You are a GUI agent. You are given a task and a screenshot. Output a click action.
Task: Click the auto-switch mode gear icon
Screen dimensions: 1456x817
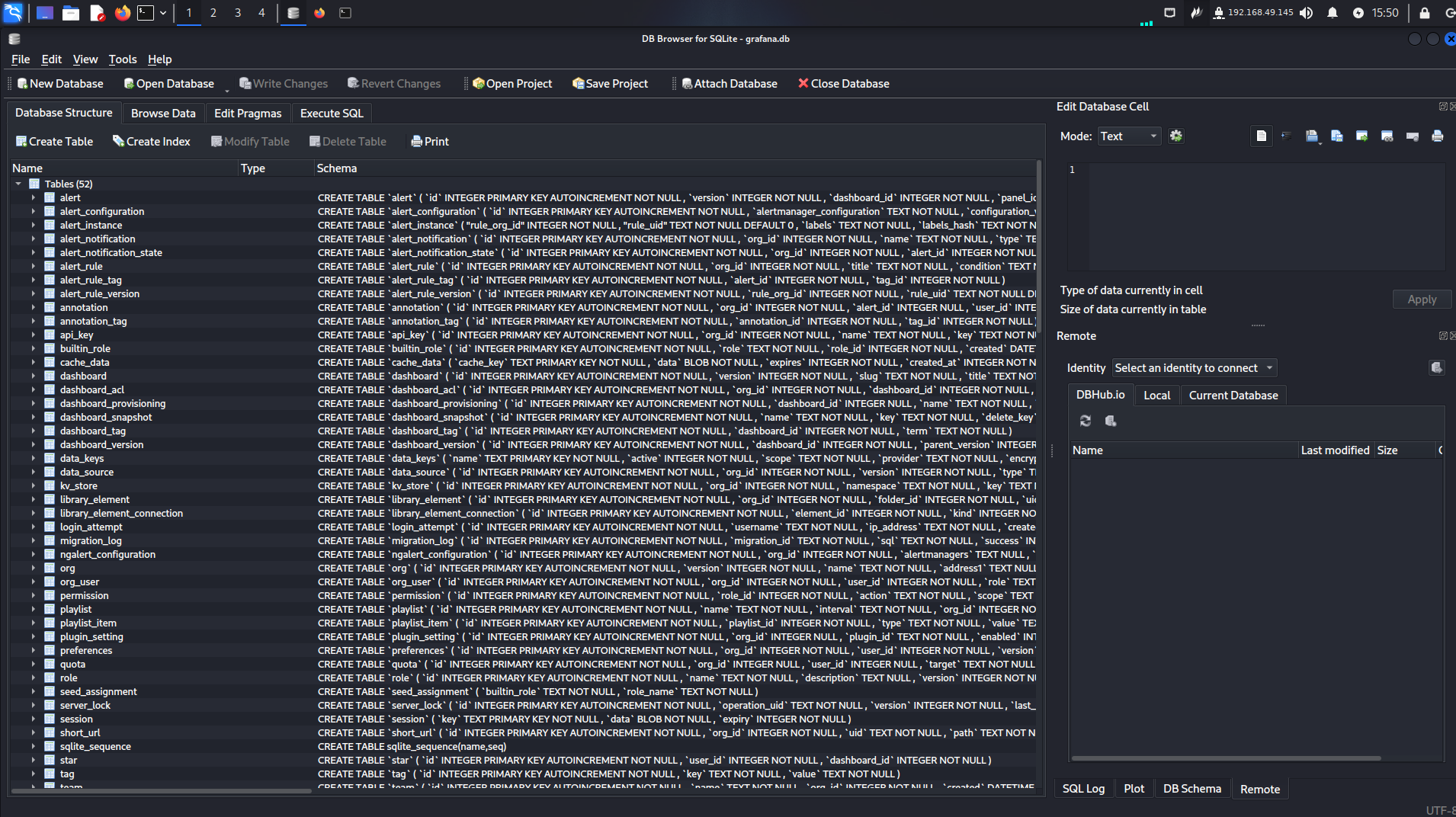[1176, 136]
